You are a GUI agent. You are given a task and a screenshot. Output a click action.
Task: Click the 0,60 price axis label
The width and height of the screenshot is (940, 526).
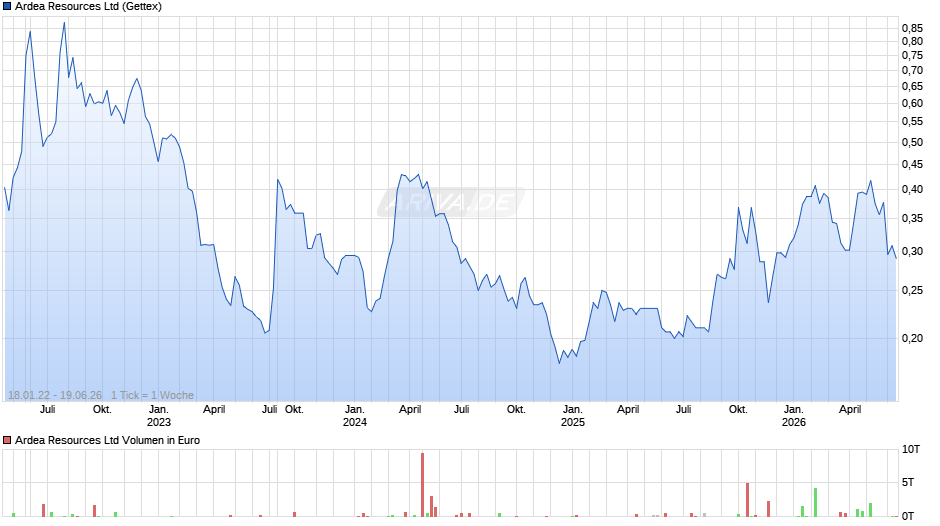[912, 103]
